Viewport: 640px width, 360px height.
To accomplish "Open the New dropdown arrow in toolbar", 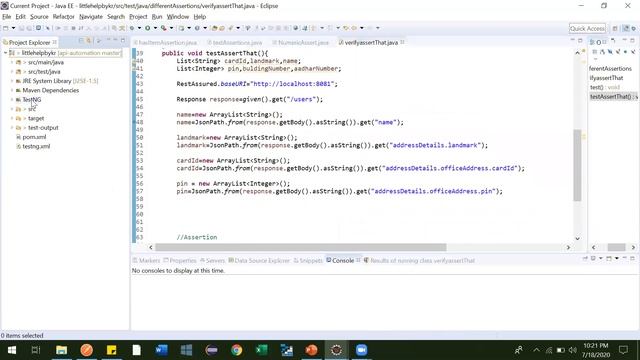I will 13,28.
